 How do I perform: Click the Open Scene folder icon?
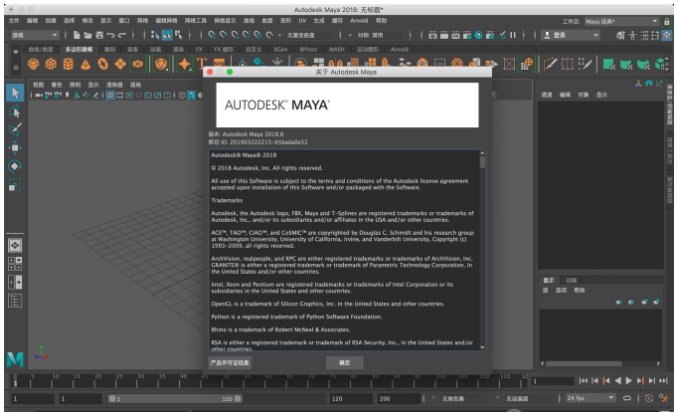pos(88,35)
